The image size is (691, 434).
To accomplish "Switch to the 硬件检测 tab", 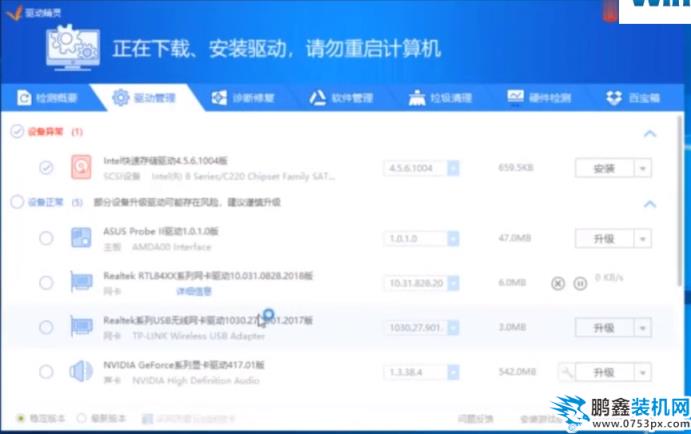I will point(539,97).
